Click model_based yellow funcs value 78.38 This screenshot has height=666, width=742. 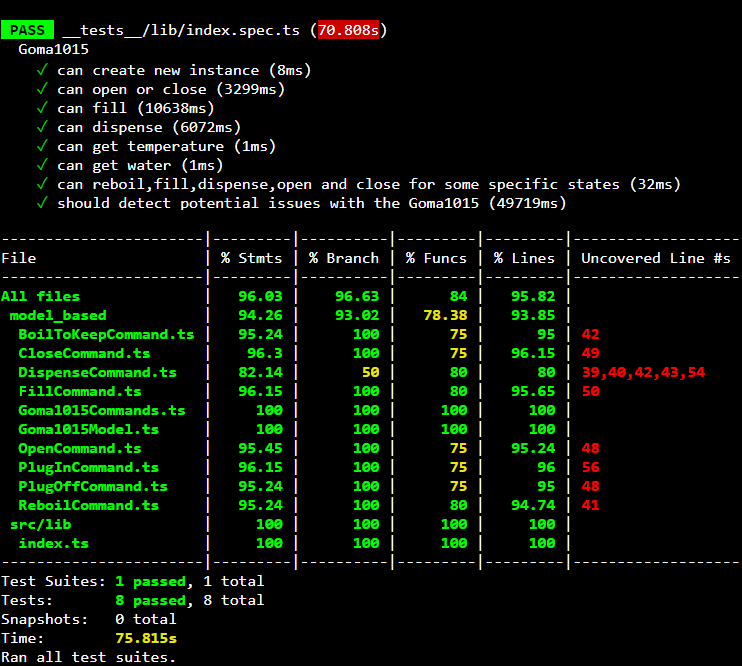[x=445, y=315]
